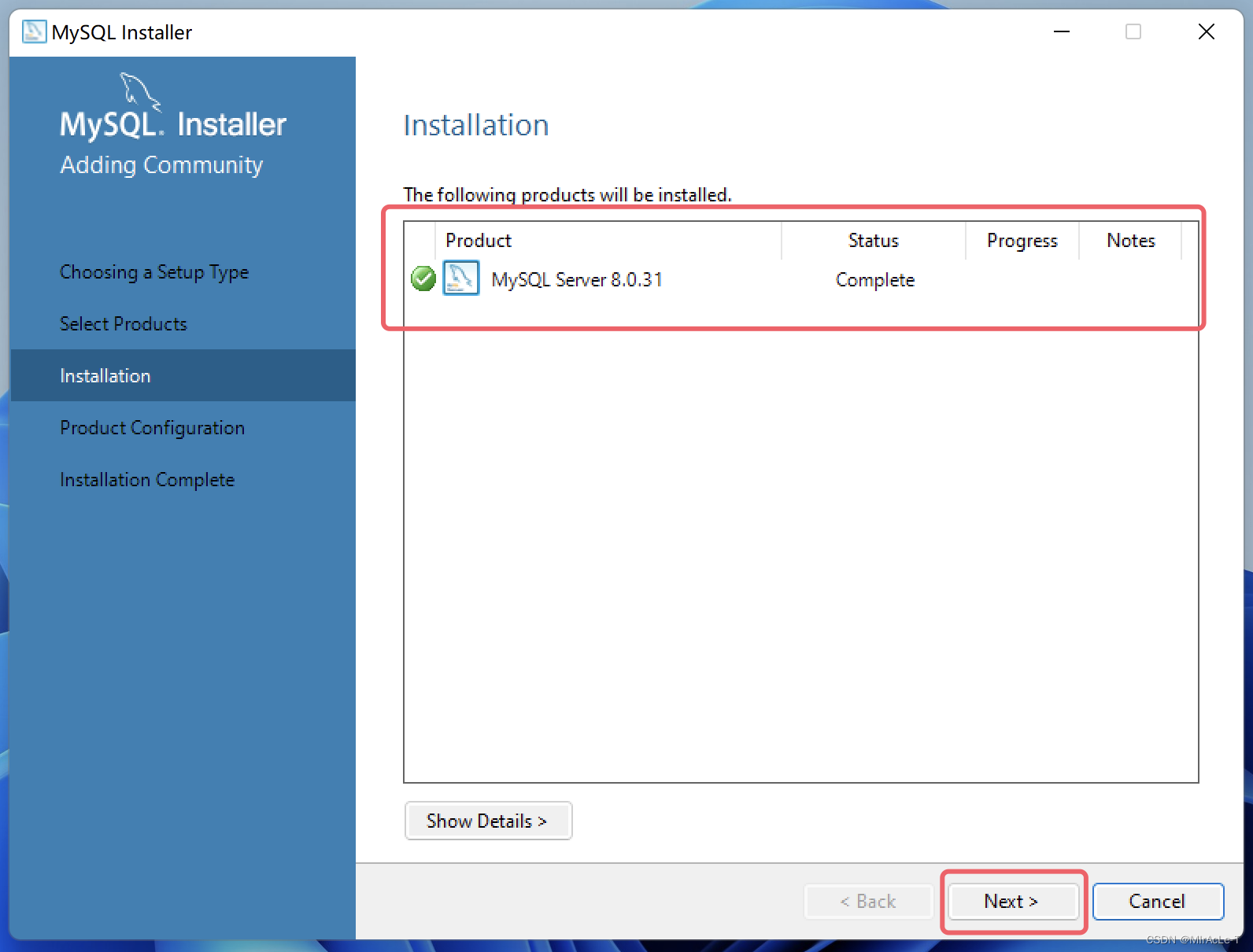Click the Adding Community subtitle
Image resolution: width=1253 pixels, height=952 pixels.
(161, 165)
